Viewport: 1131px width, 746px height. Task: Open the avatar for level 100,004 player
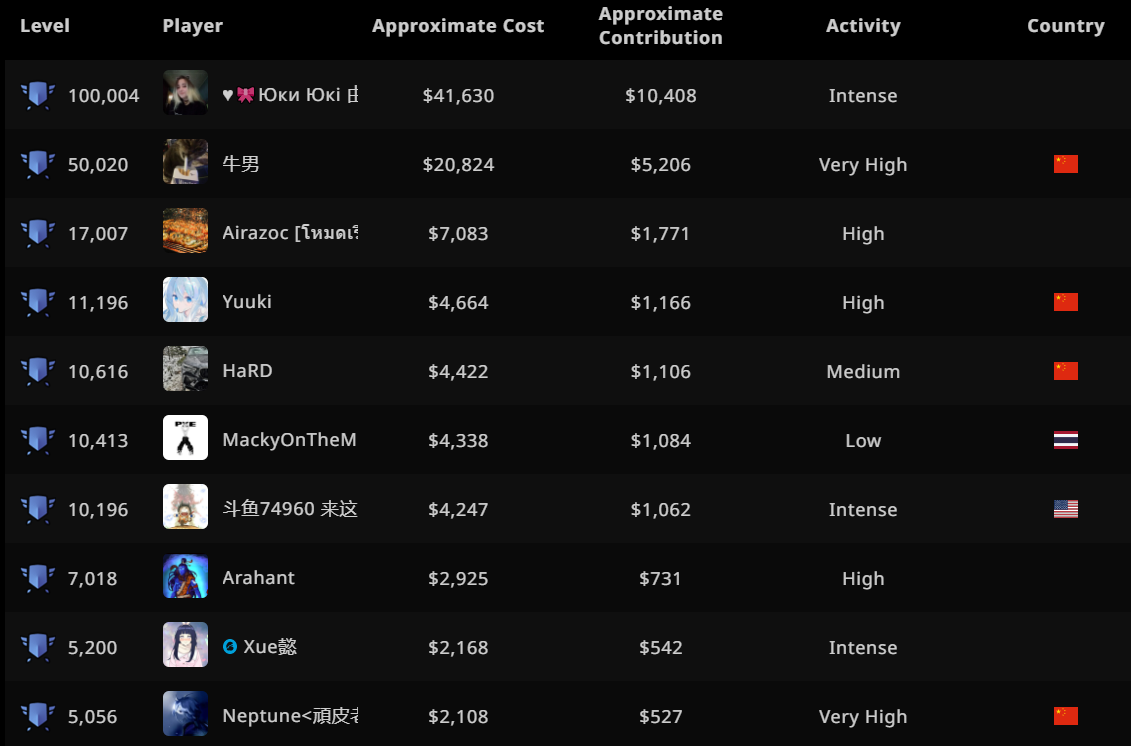click(185, 93)
